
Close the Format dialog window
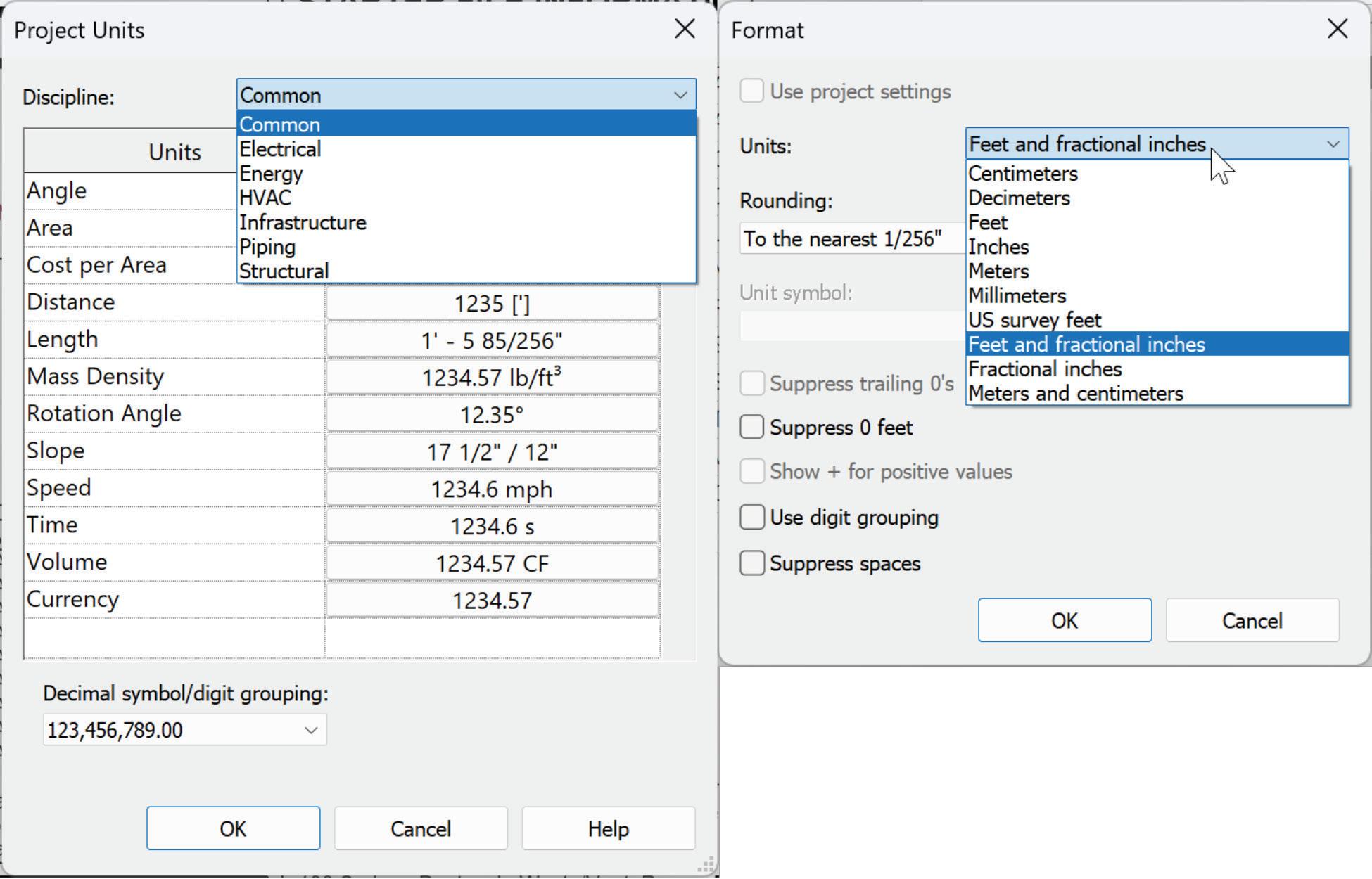pyautogui.click(x=1337, y=30)
